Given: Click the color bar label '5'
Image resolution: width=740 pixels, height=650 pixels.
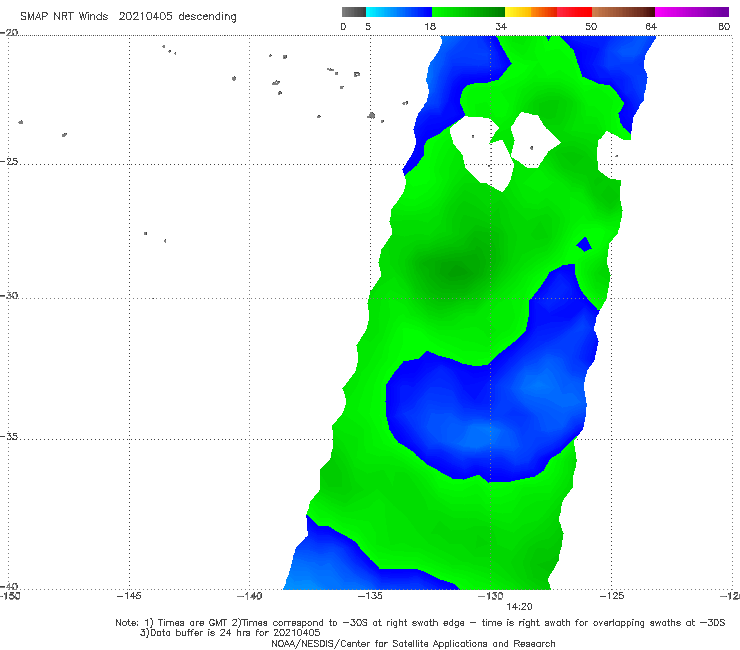Looking at the screenshot, I should click(368, 26).
